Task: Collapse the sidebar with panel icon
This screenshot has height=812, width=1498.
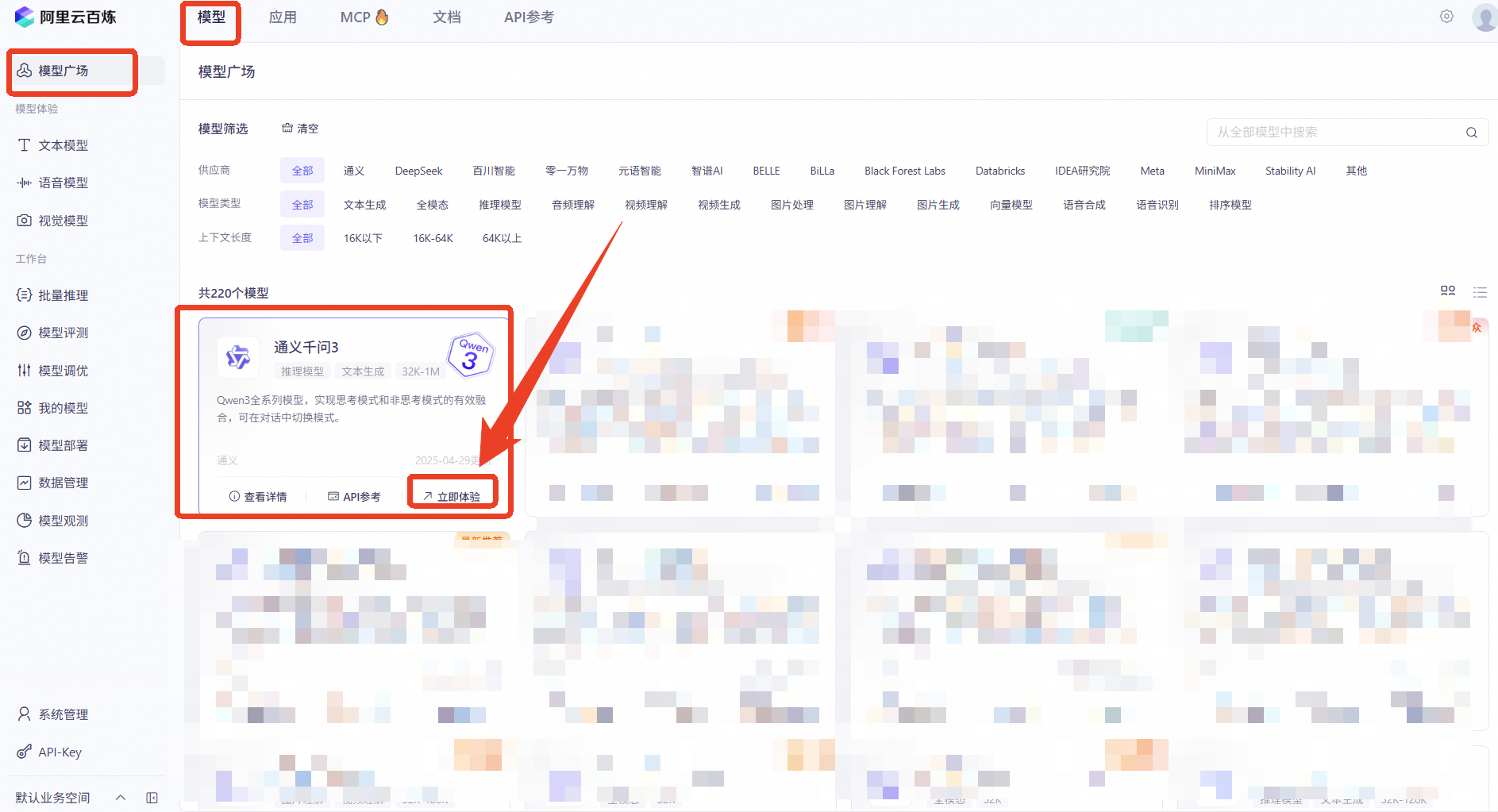Action: coord(152,798)
